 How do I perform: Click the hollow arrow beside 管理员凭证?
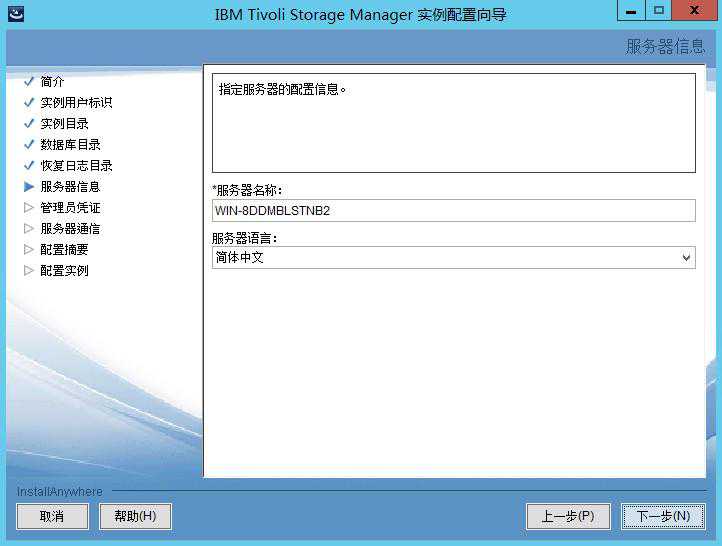click(x=29, y=207)
